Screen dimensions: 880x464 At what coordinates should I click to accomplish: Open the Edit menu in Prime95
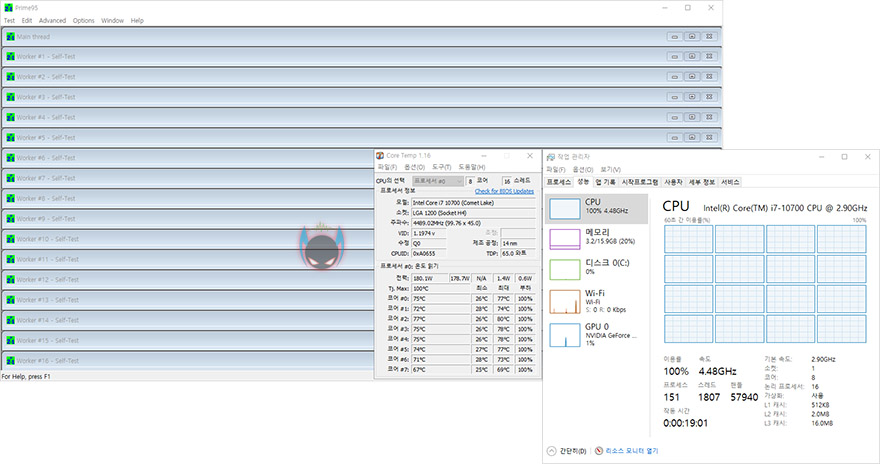coord(27,21)
